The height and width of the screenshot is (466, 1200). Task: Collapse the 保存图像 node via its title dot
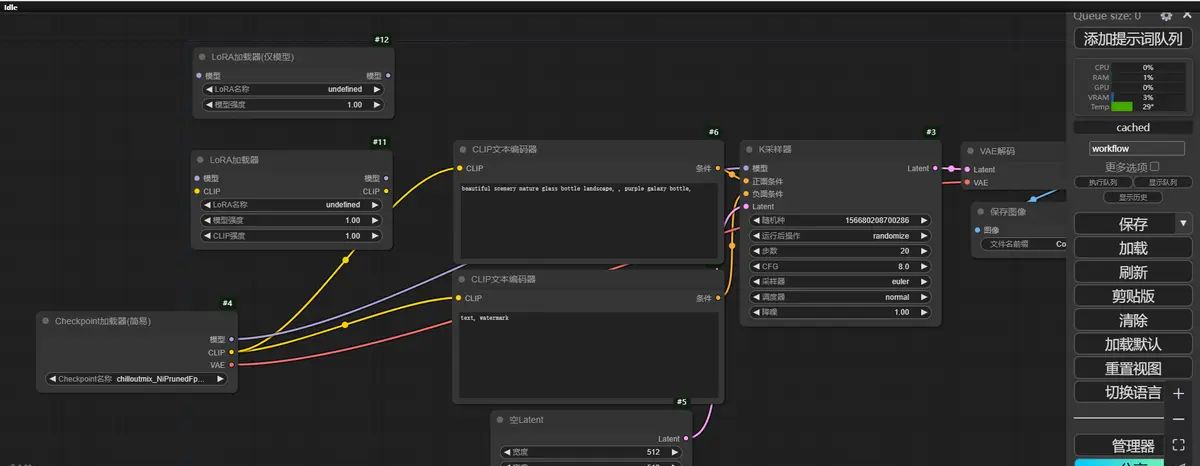tap(982, 211)
